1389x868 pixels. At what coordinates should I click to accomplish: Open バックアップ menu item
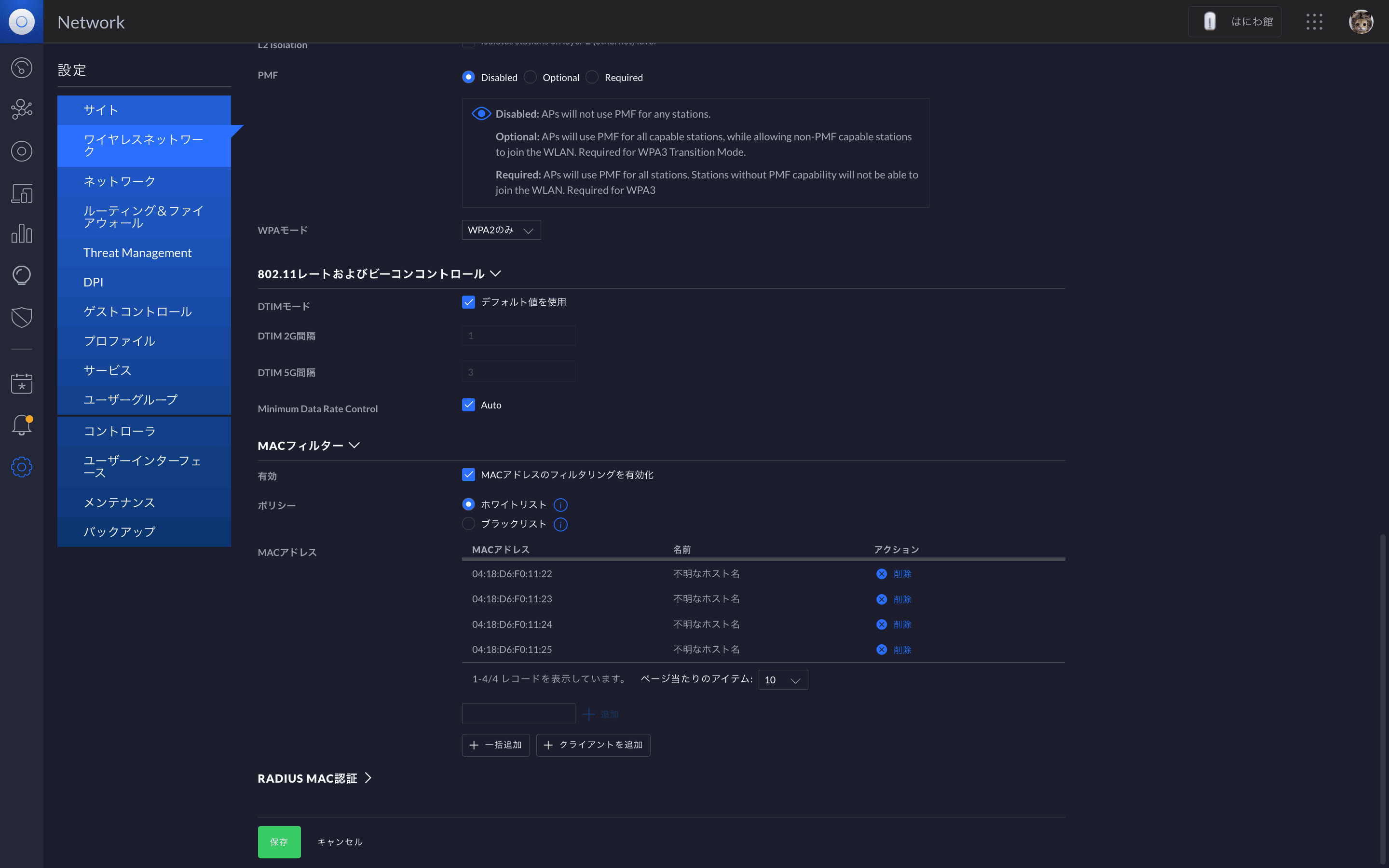[x=144, y=531]
